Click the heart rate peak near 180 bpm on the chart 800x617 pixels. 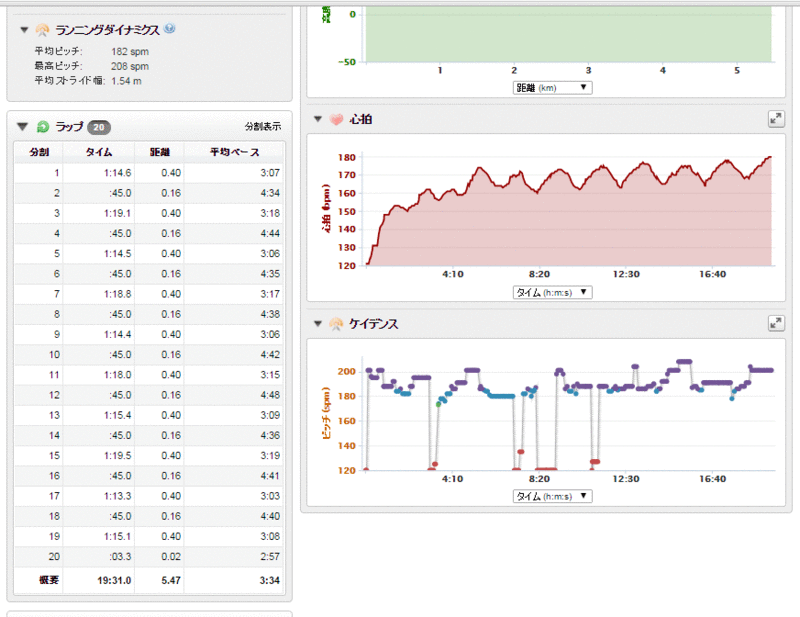[769, 157]
